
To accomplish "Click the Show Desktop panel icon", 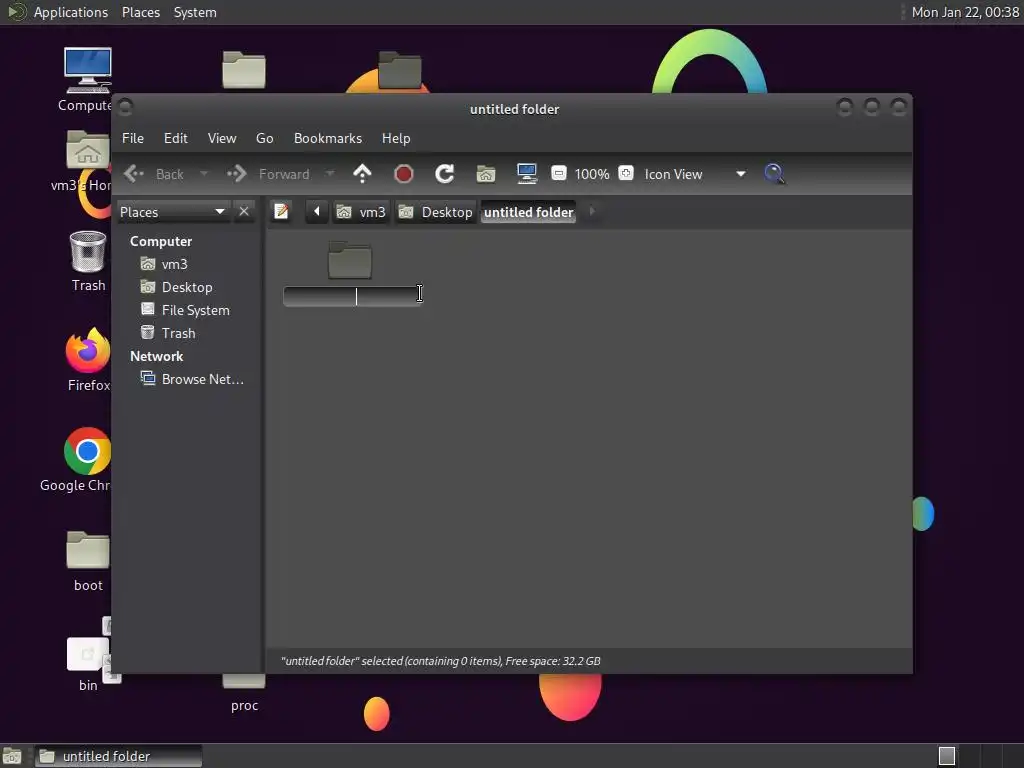I will 12,756.
